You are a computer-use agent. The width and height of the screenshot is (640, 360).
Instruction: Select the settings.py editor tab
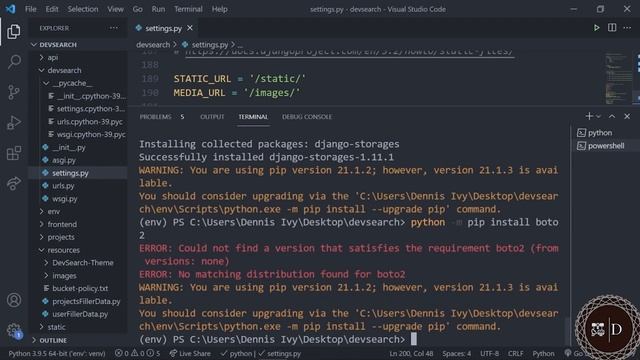click(x=163, y=28)
